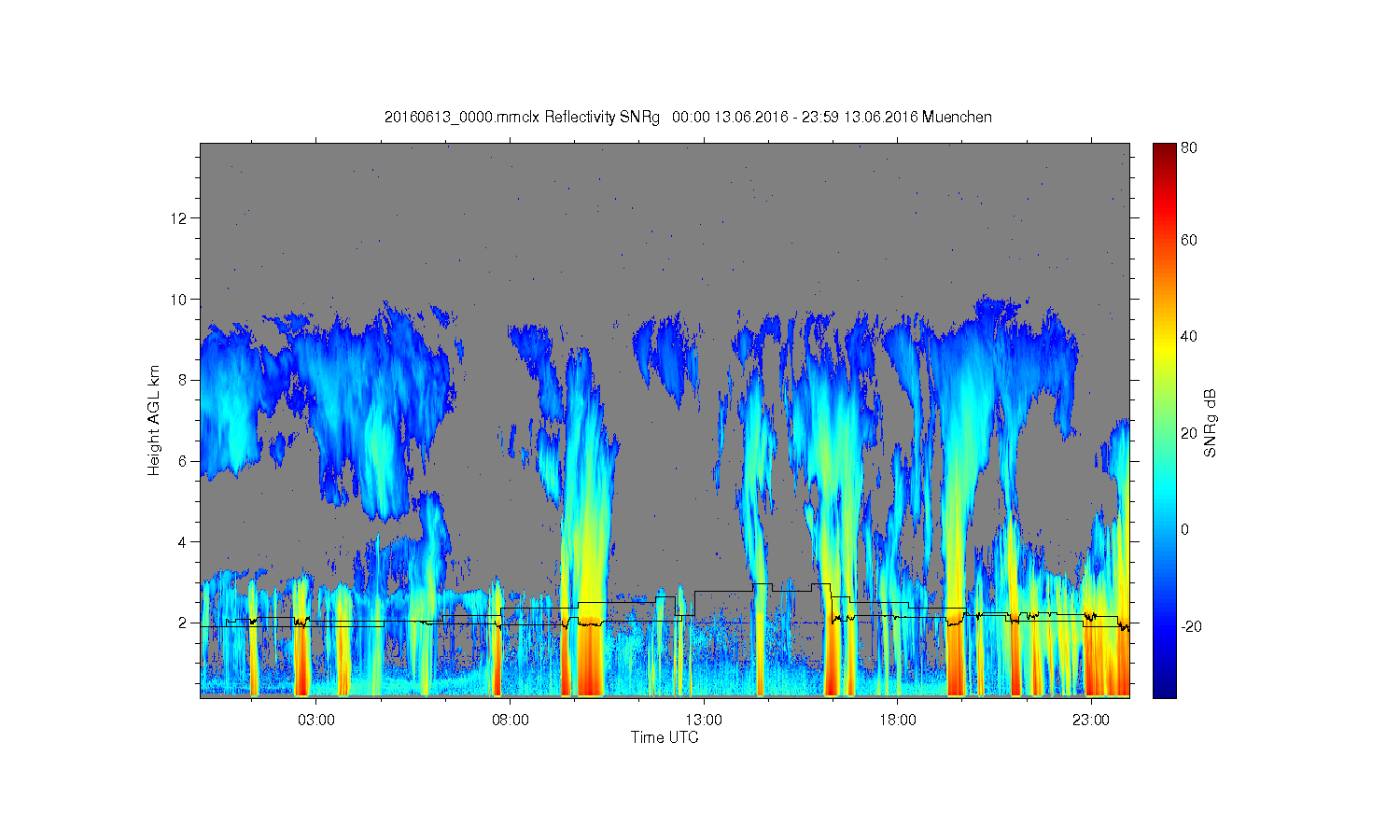This screenshot has height=840, width=1400.
Task: Click the yellow band of the colorbar
Action: [x=1164, y=350]
